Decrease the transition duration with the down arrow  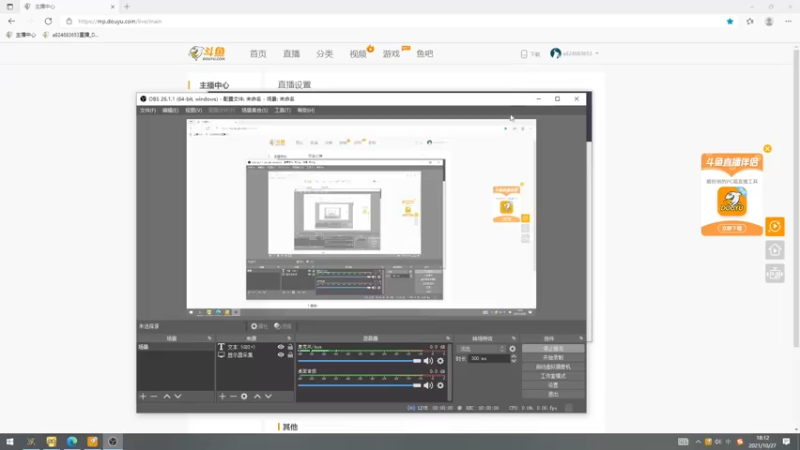click(513, 361)
